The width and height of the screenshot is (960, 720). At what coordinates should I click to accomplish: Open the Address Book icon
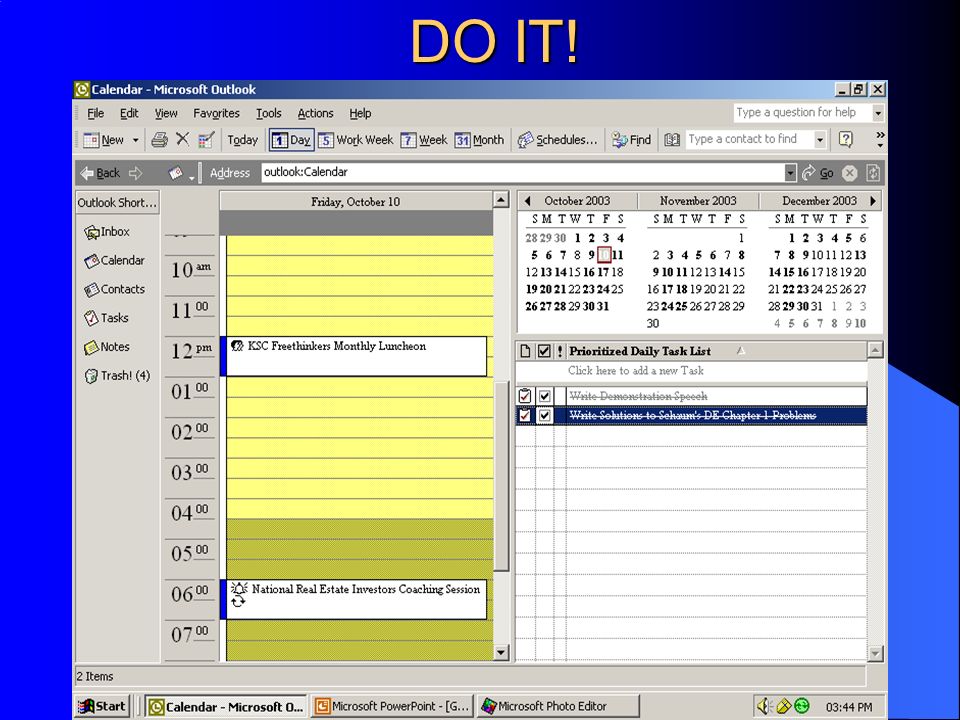[x=672, y=140]
